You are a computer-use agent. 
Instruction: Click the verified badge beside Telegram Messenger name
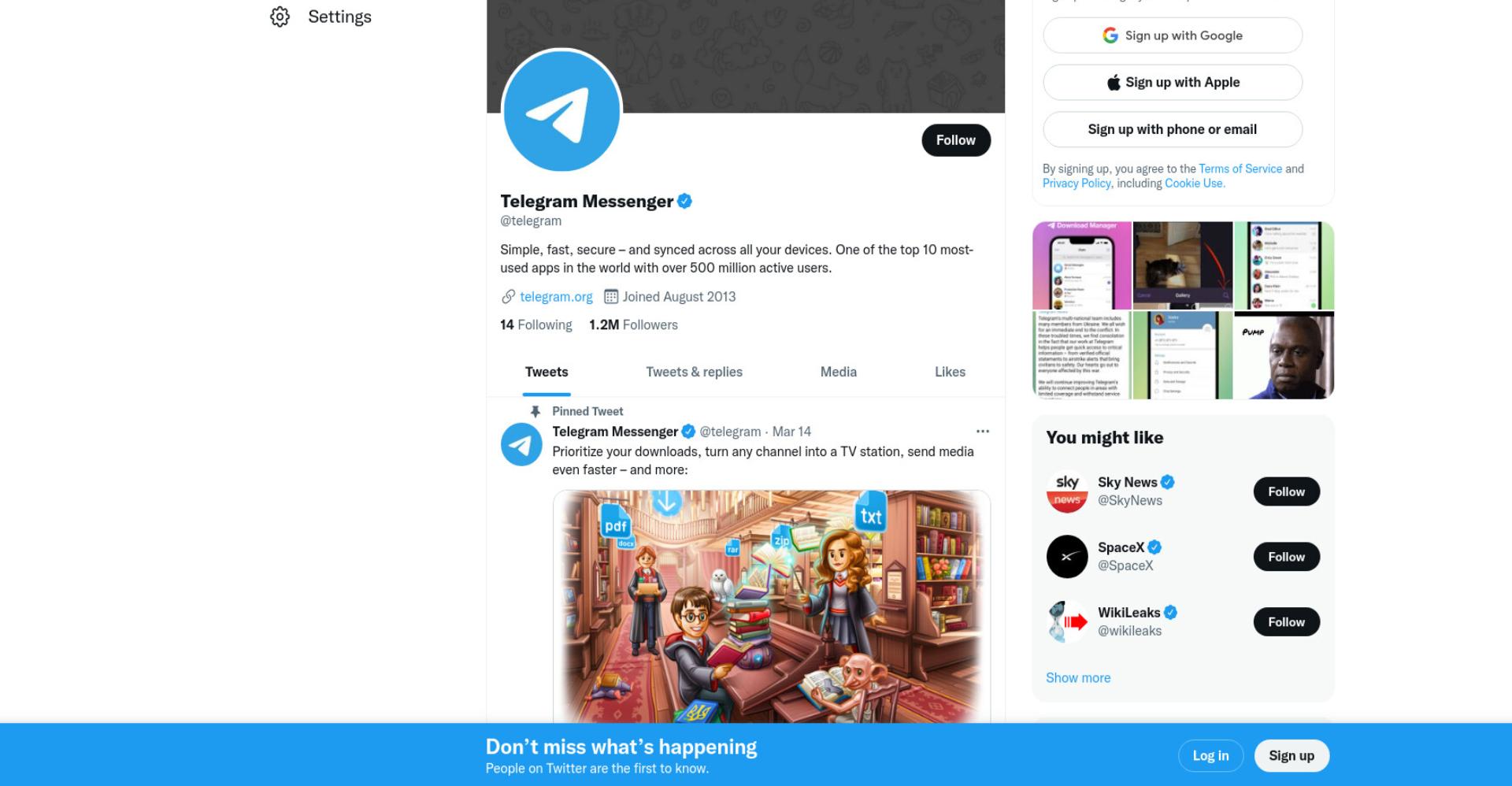click(684, 202)
